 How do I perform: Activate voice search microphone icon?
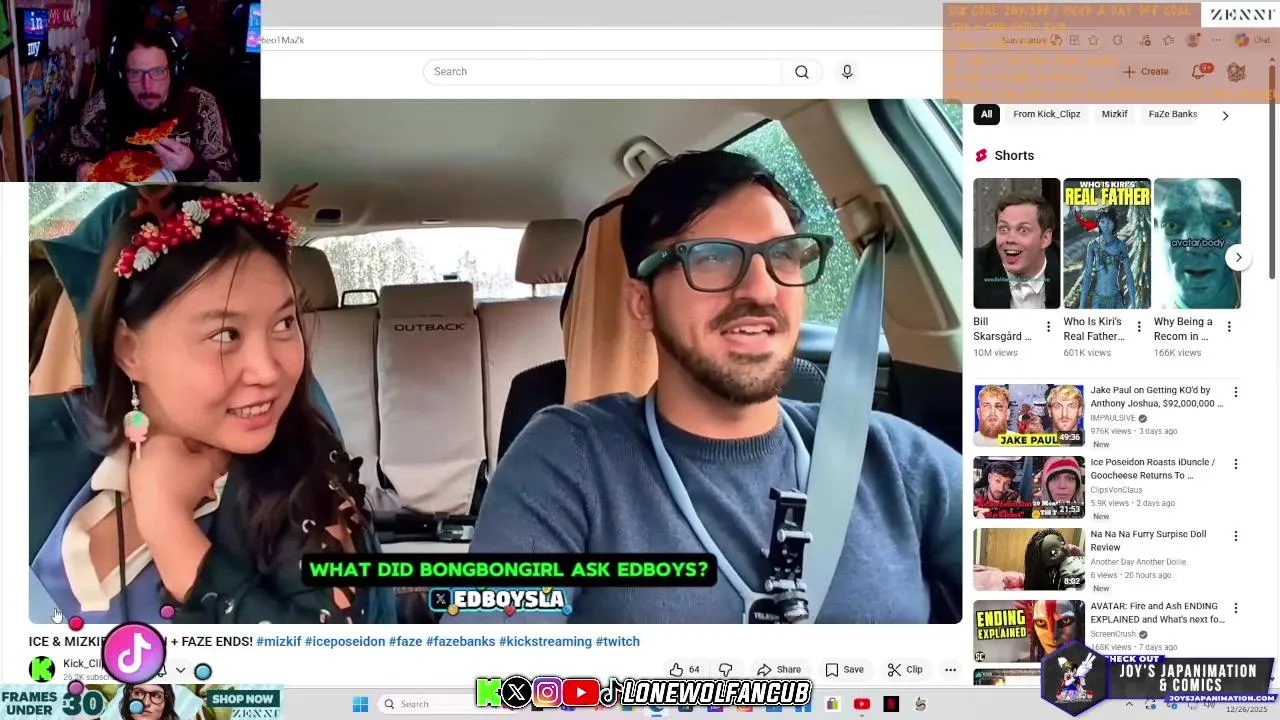847,72
